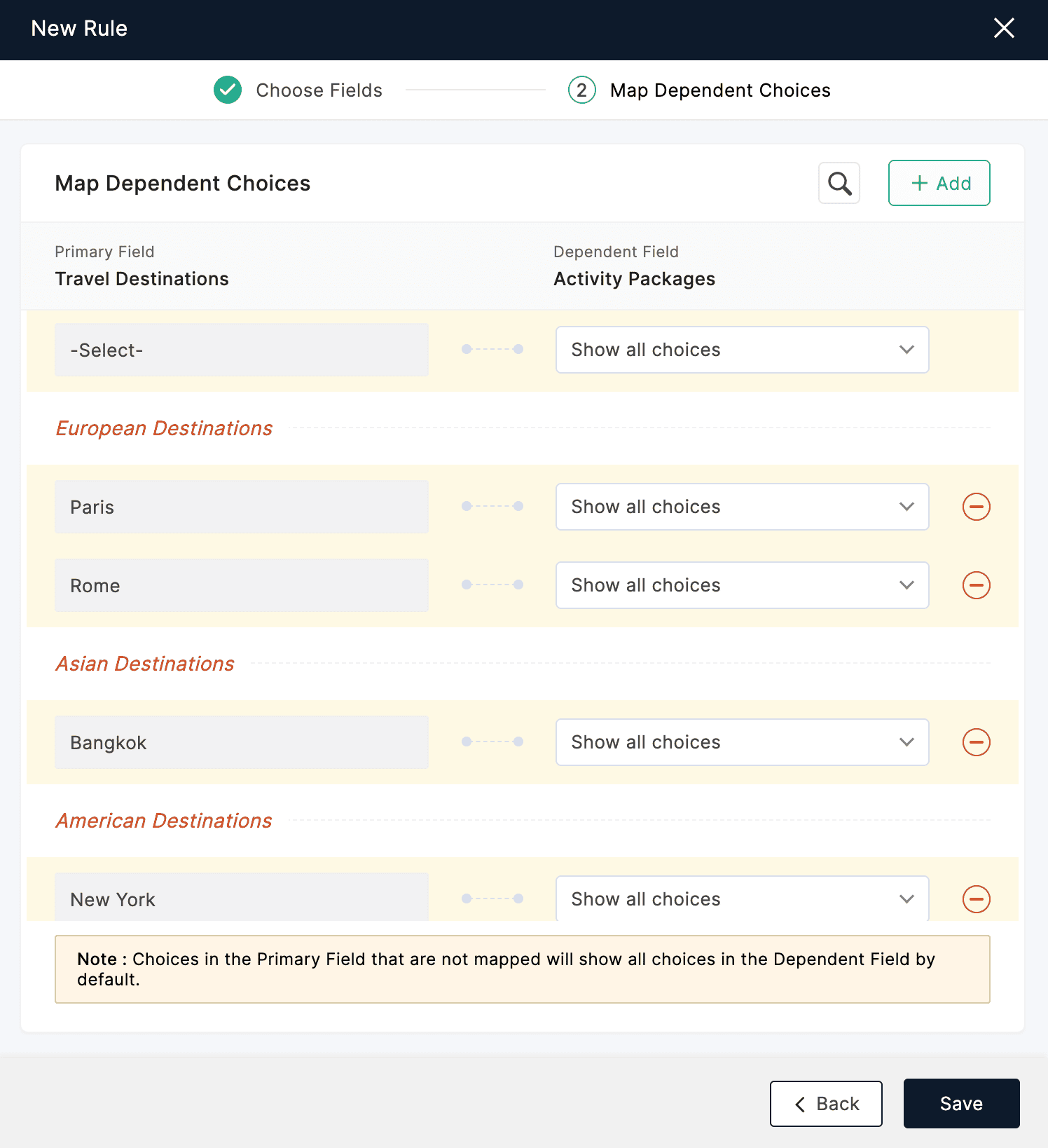Click the step 2 circle icon

point(581,90)
